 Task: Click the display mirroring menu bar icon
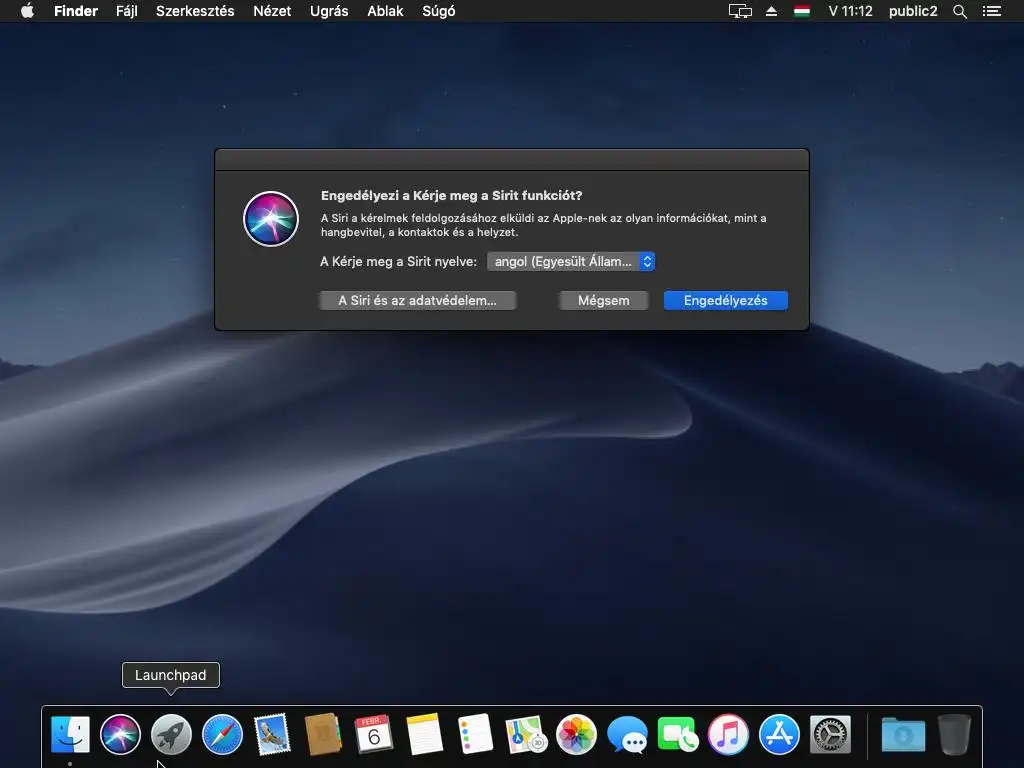click(x=740, y=11)
